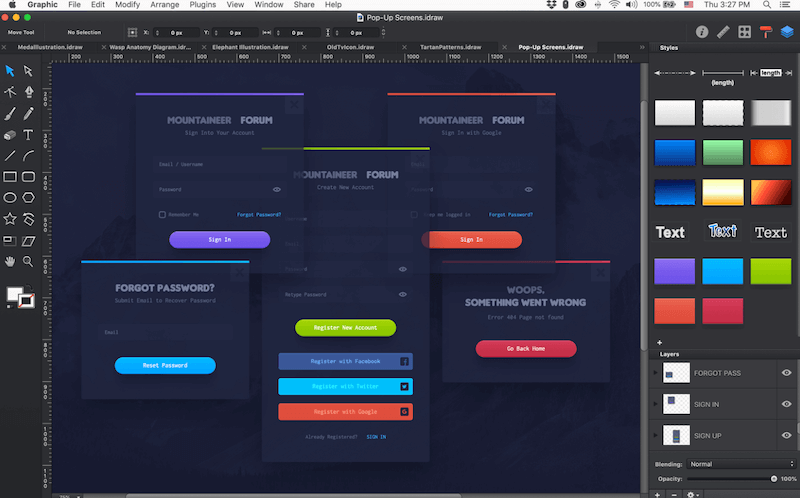This screenshot has height=498, width=800.
Task: Select the Line tool
Action: [x=10, y=156]
